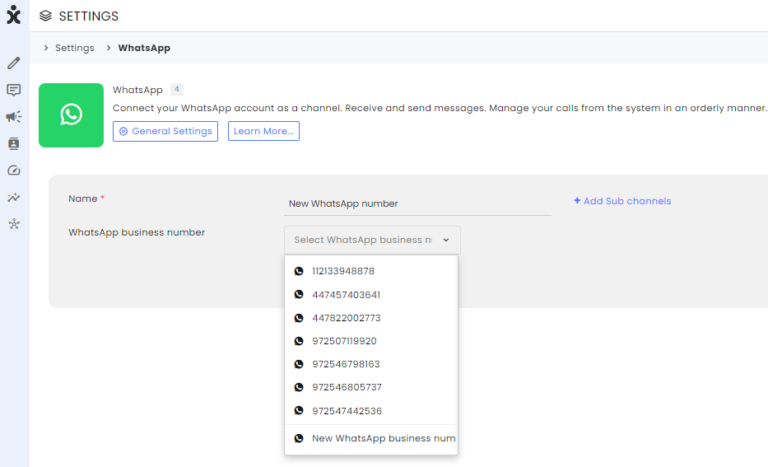768x467 pixels.
Task: Choose 972547442536 in the dropdown list
Action: (x=371, y=411)
